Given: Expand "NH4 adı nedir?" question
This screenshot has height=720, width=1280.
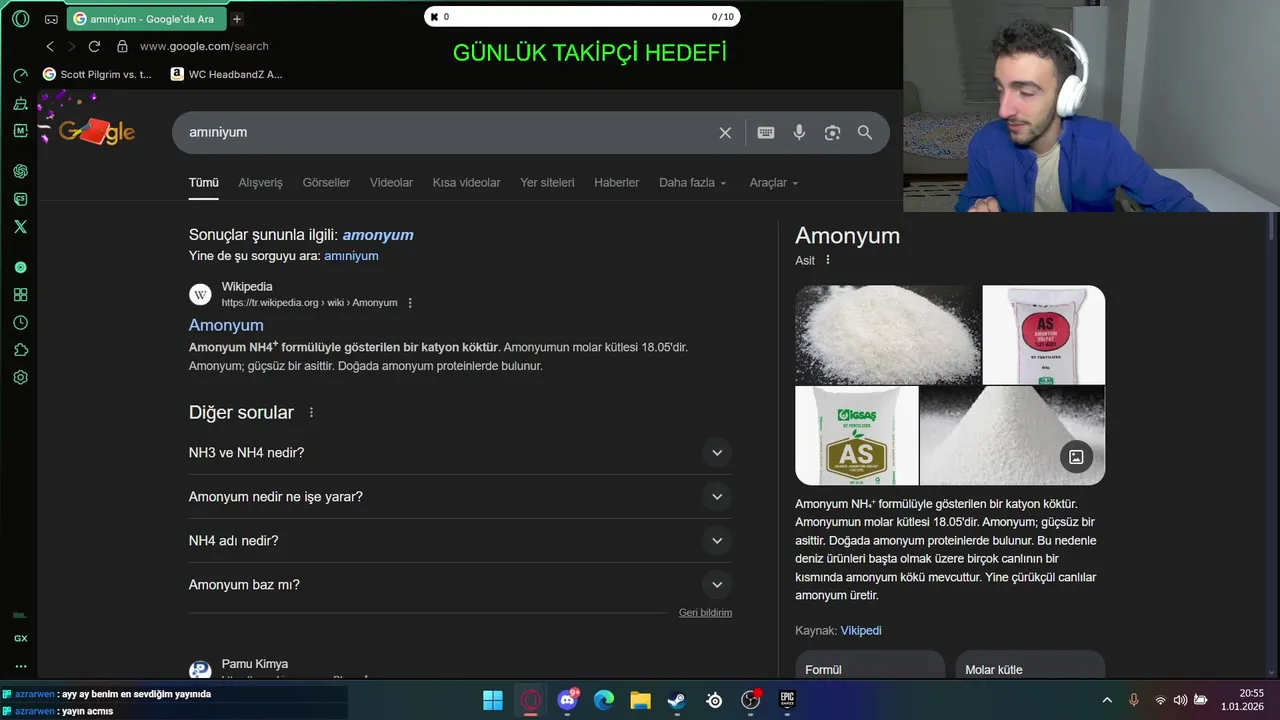Looking at the screenshot, I should [460, 541].
